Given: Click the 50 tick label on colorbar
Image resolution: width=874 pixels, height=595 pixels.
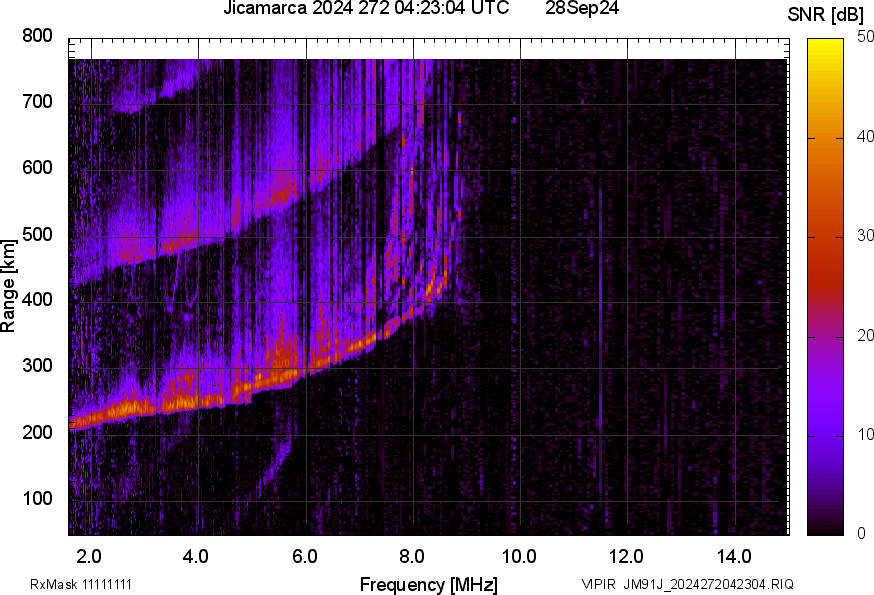Looking at the screenshot, I should click(866, 37).
